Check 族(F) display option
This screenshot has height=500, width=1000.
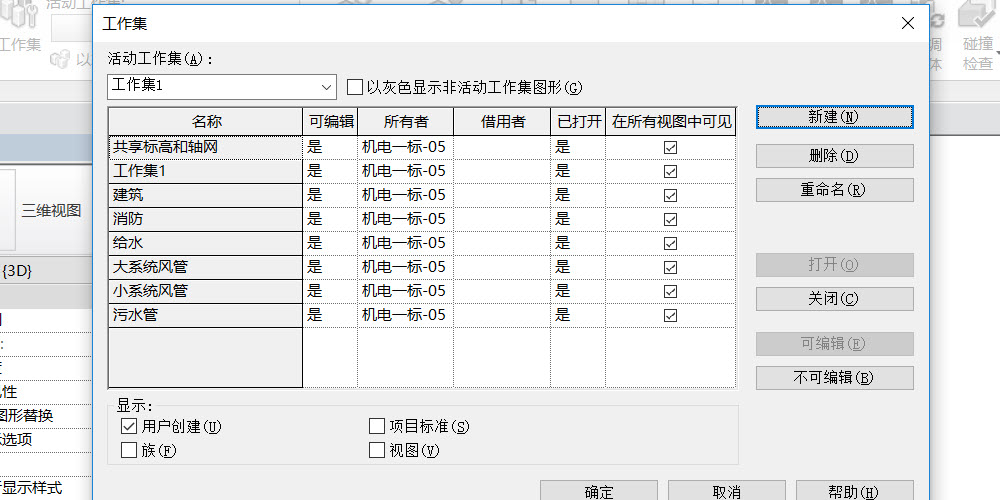129,450
